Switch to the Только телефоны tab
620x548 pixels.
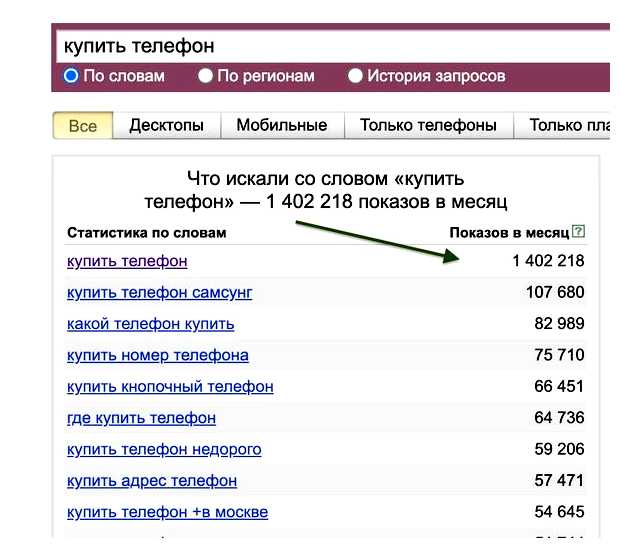(428, 126)
